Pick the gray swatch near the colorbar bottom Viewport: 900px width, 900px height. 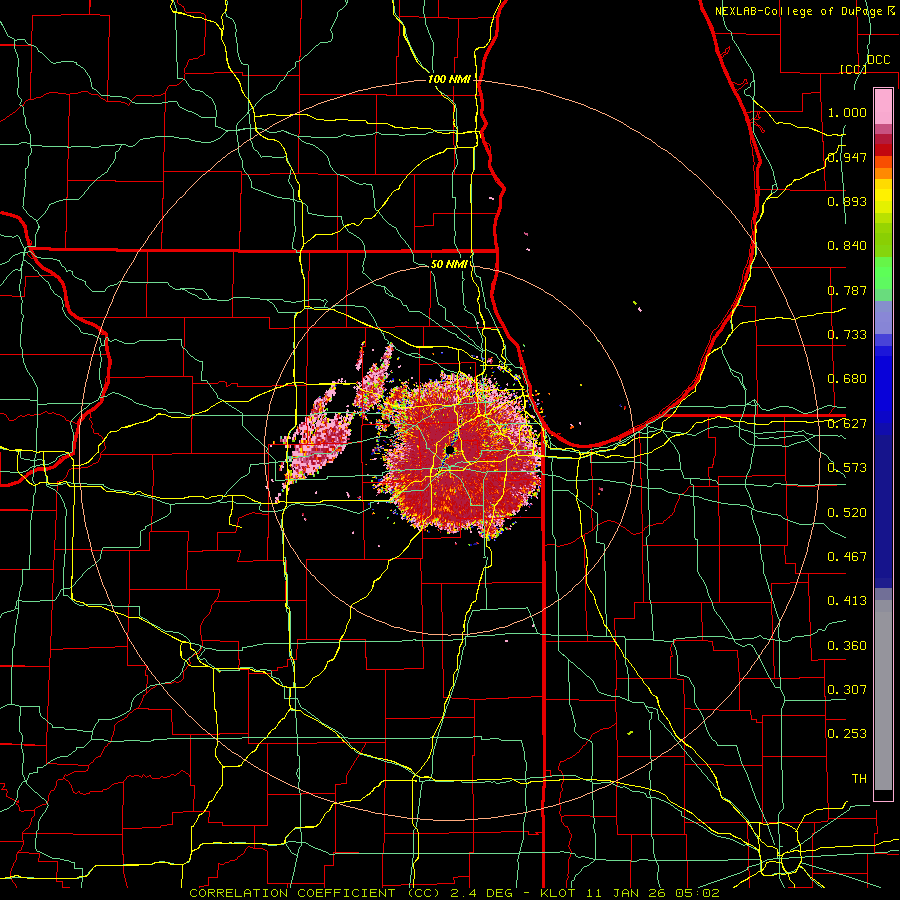883,695
